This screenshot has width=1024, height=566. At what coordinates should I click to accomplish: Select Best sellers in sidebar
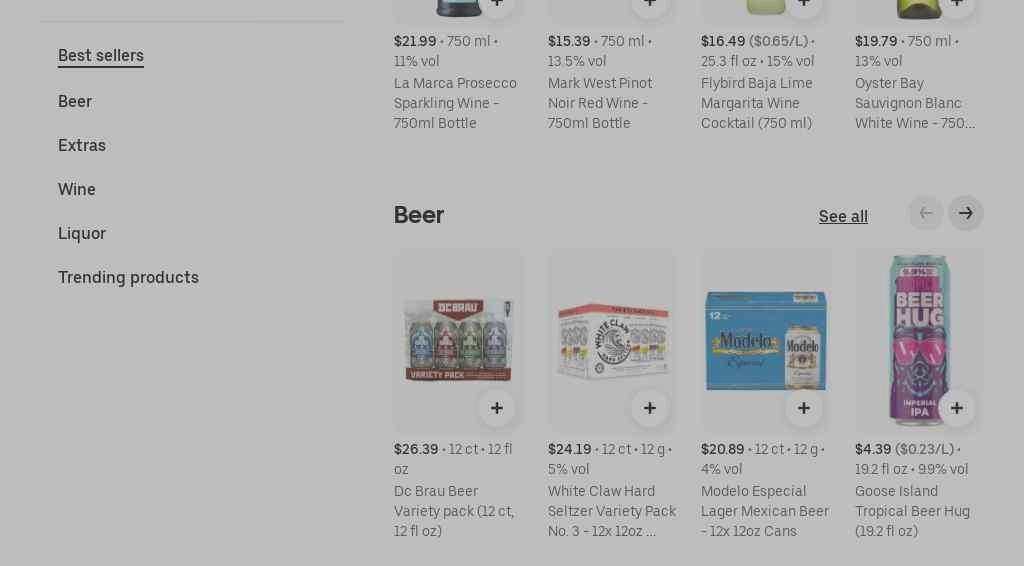101,56
